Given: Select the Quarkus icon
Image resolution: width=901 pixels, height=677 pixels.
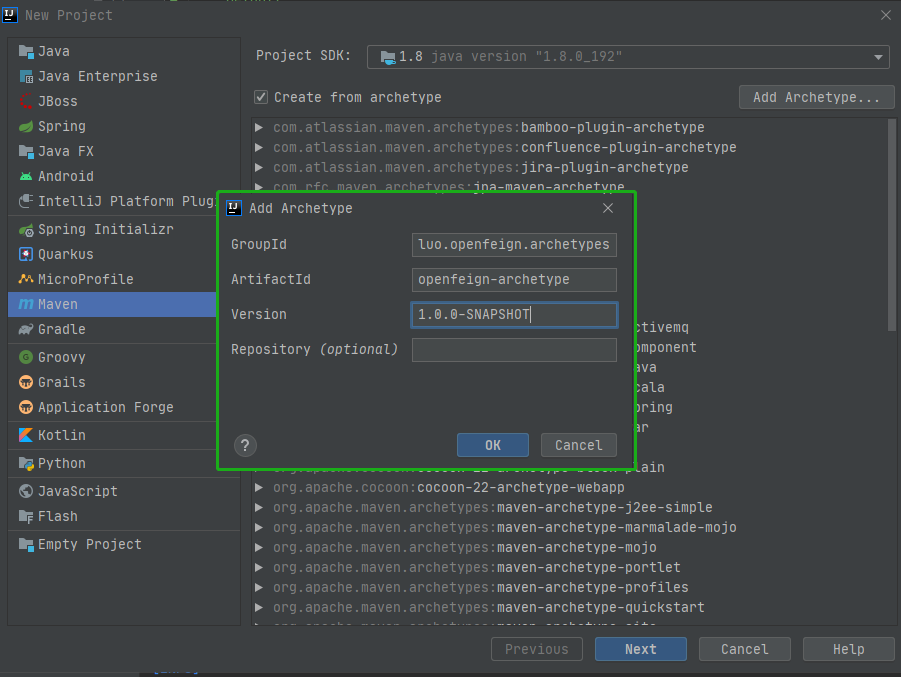Looking at the screenshot, I should point(26,255).
